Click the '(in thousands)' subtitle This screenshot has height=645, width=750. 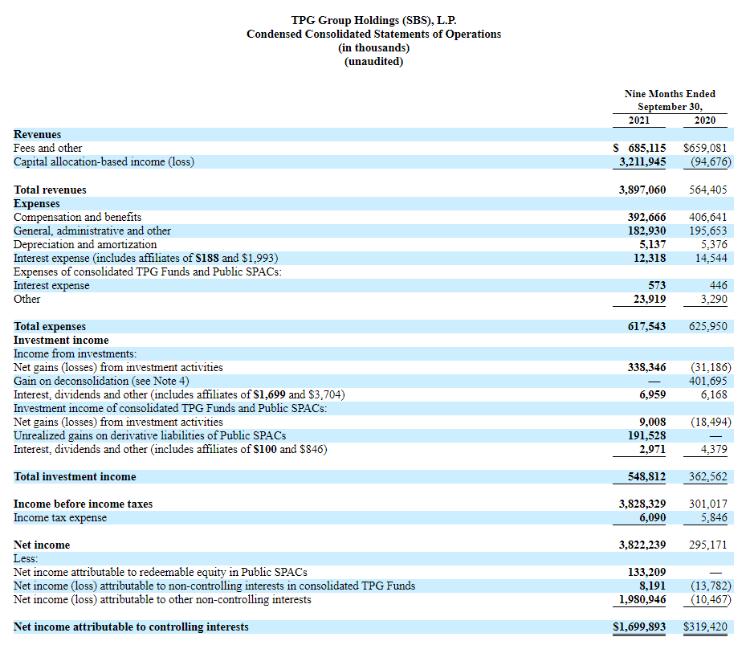point(374,48)
